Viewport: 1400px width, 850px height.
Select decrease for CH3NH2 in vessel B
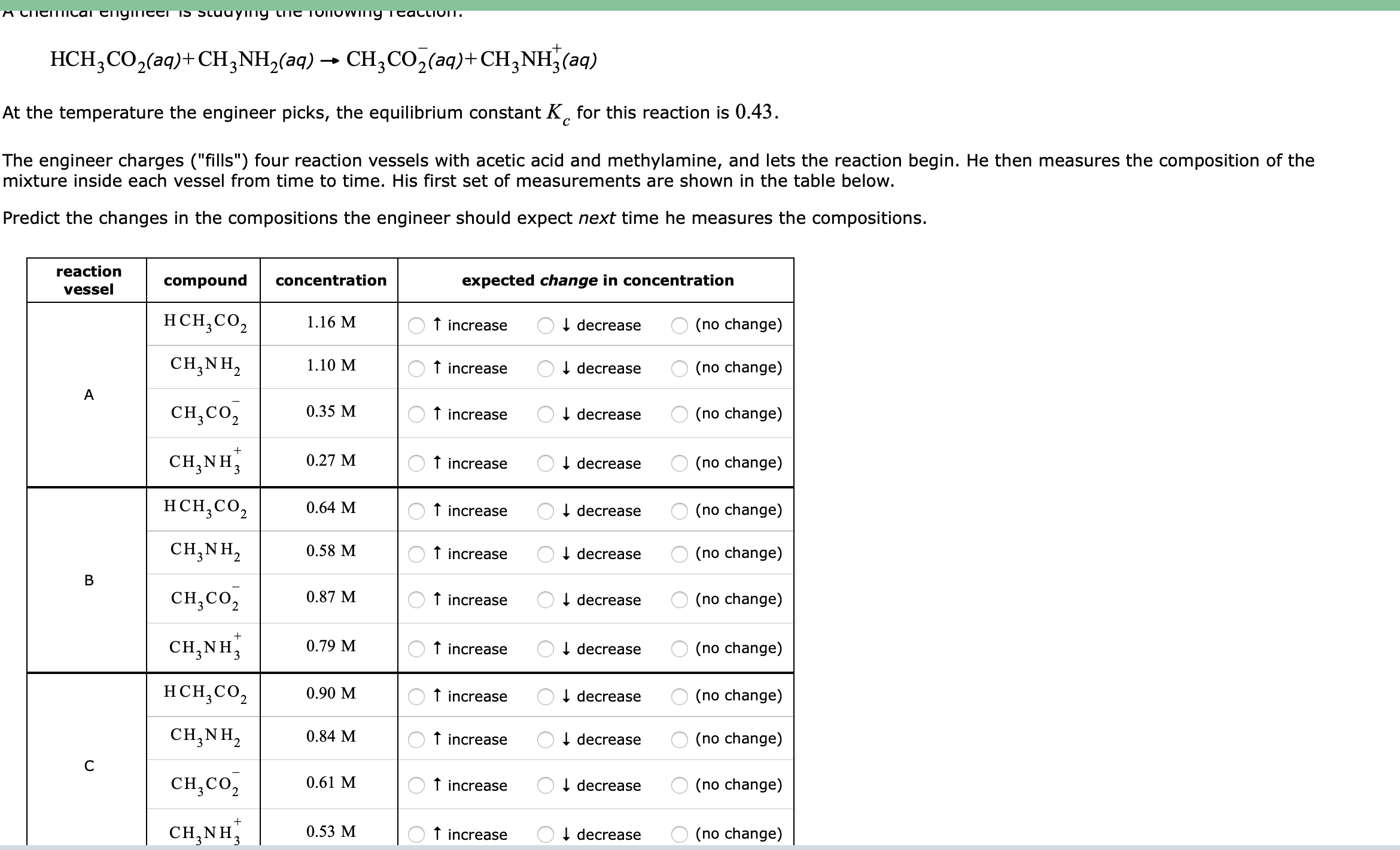545,553
